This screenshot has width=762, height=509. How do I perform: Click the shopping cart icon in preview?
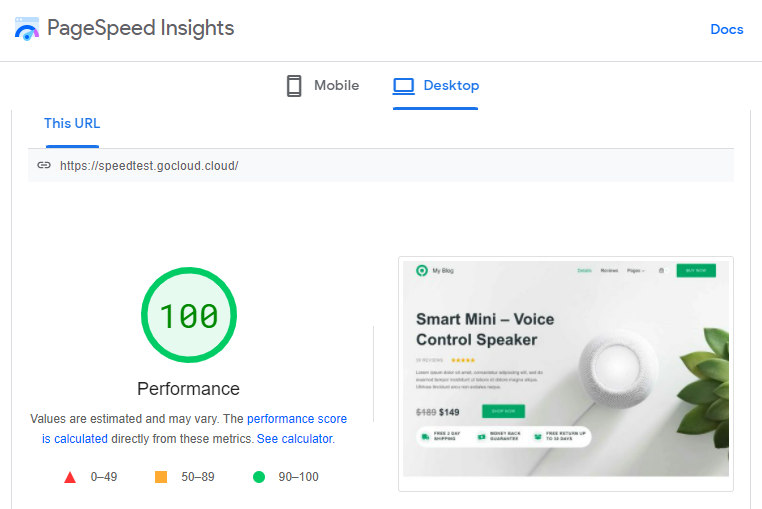tap(660, 270)
